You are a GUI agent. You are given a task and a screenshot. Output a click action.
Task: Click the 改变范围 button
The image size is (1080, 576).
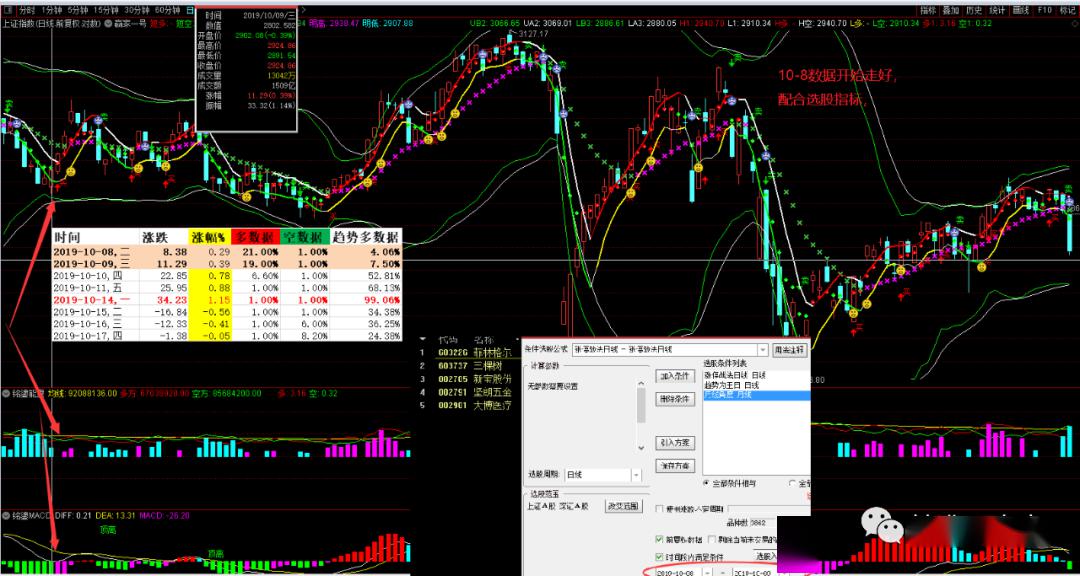(623, 506)
